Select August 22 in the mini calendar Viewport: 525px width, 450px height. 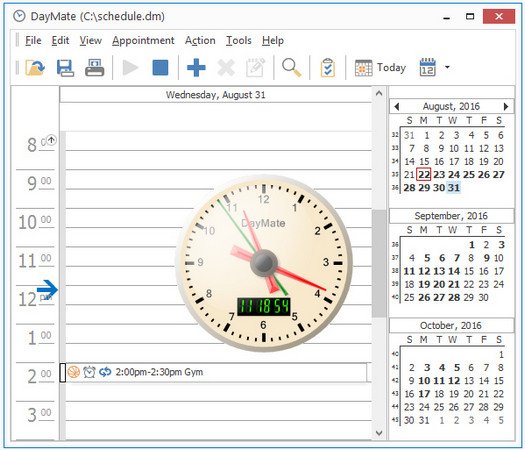point(424,174)
